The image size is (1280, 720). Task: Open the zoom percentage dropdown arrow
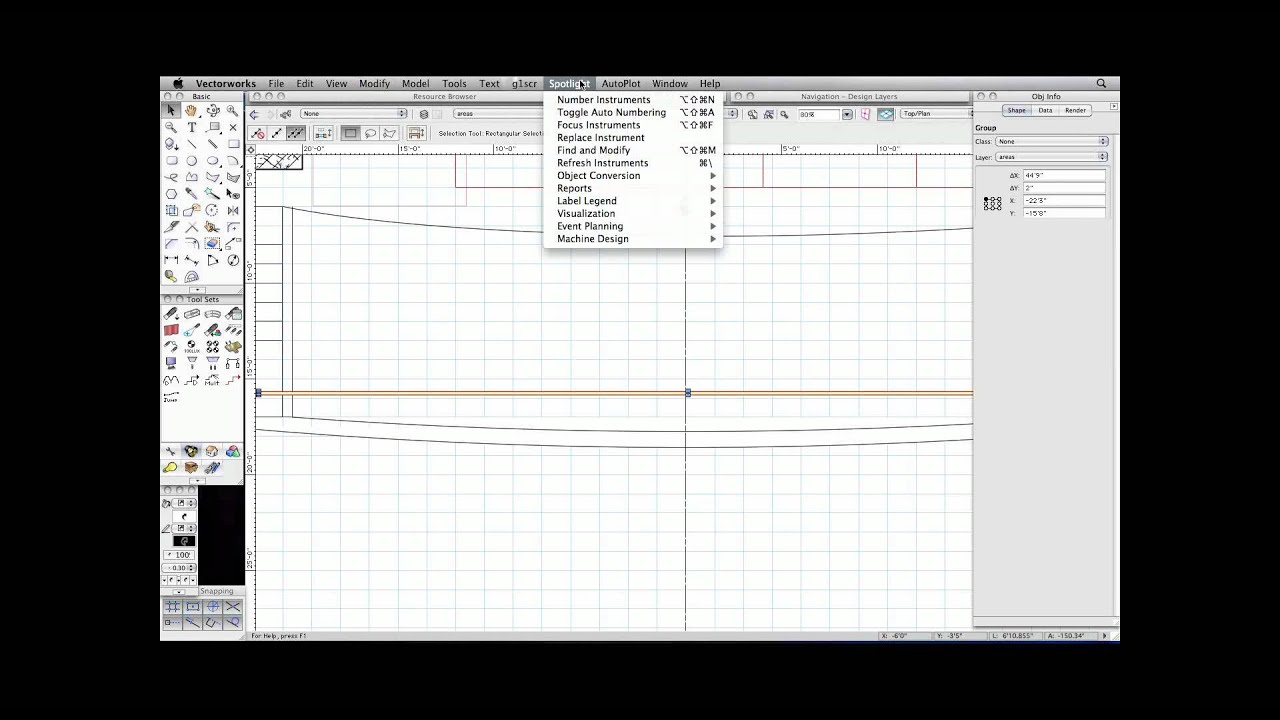847,114
